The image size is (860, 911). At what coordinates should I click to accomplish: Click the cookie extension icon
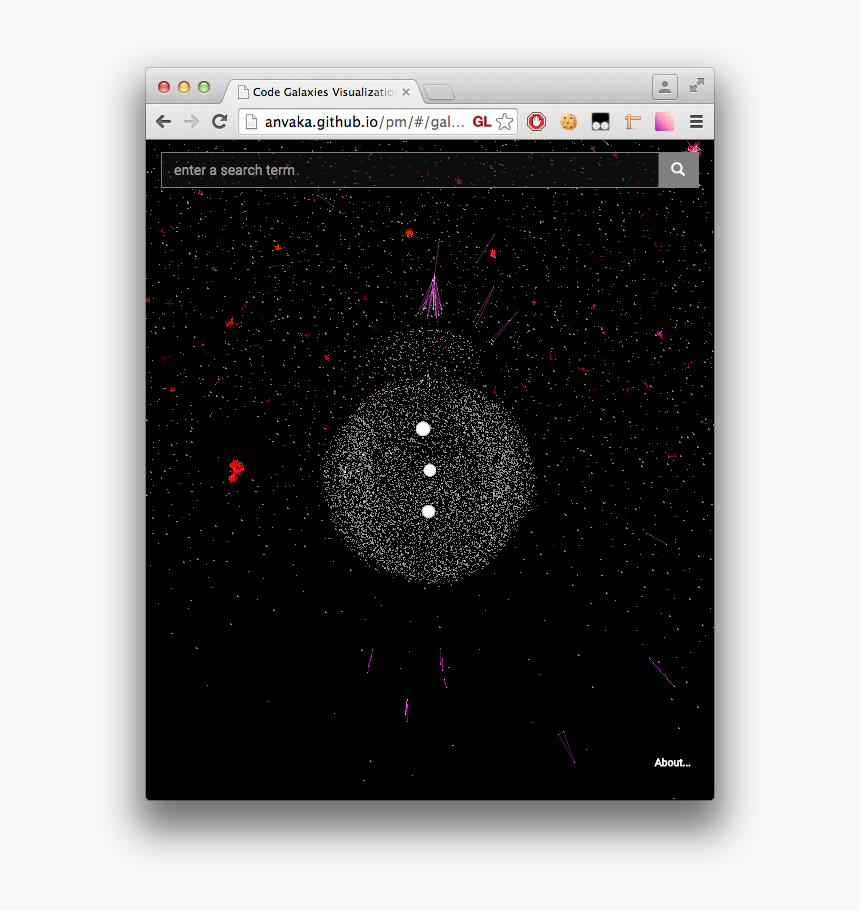pyautogui.click(x=568, y=121)
